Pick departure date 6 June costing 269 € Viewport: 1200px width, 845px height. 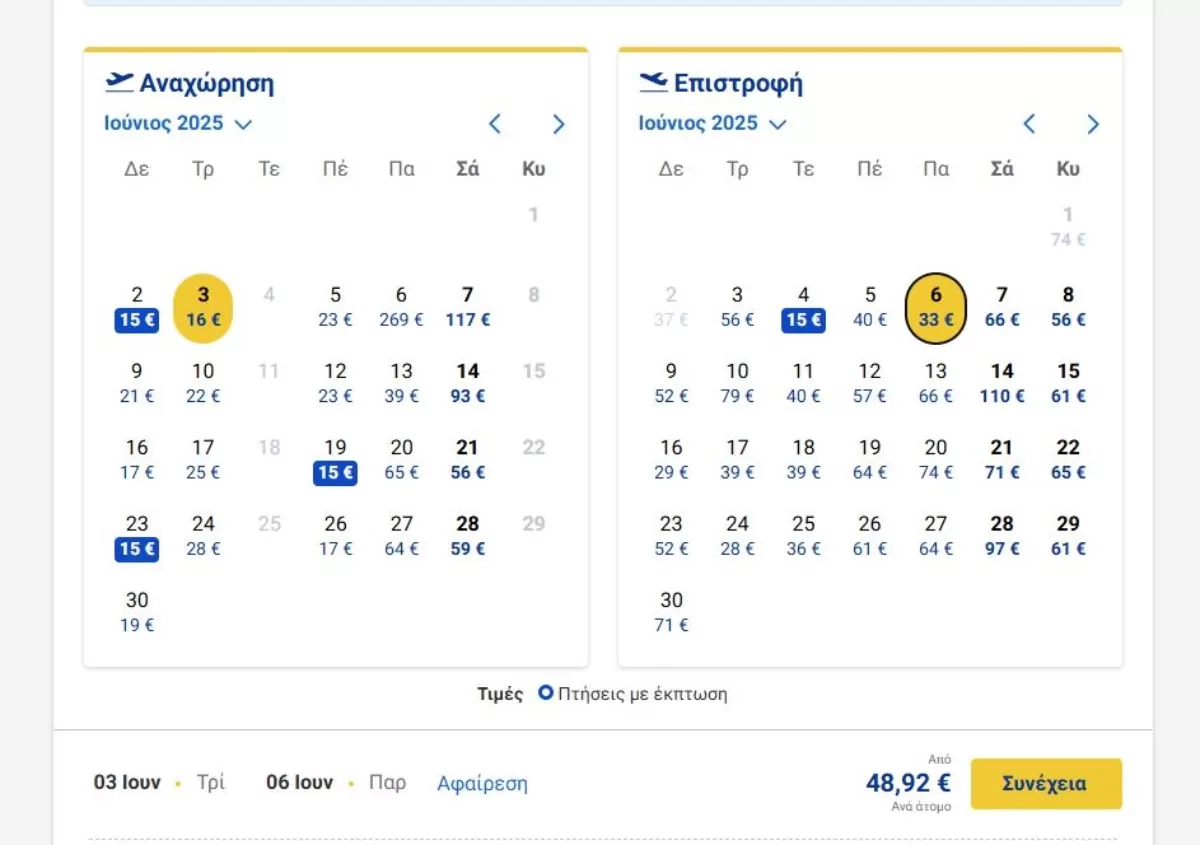401,307
